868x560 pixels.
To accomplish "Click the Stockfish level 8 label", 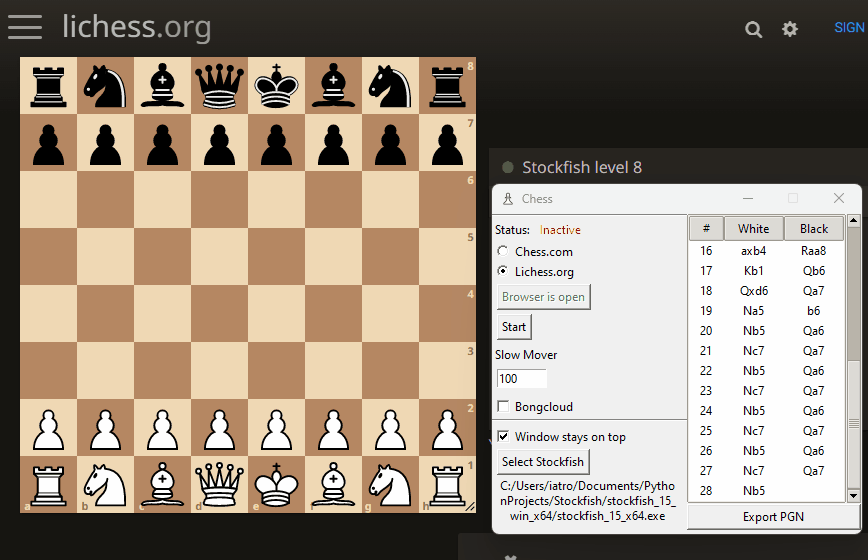I will coord(582,167).
